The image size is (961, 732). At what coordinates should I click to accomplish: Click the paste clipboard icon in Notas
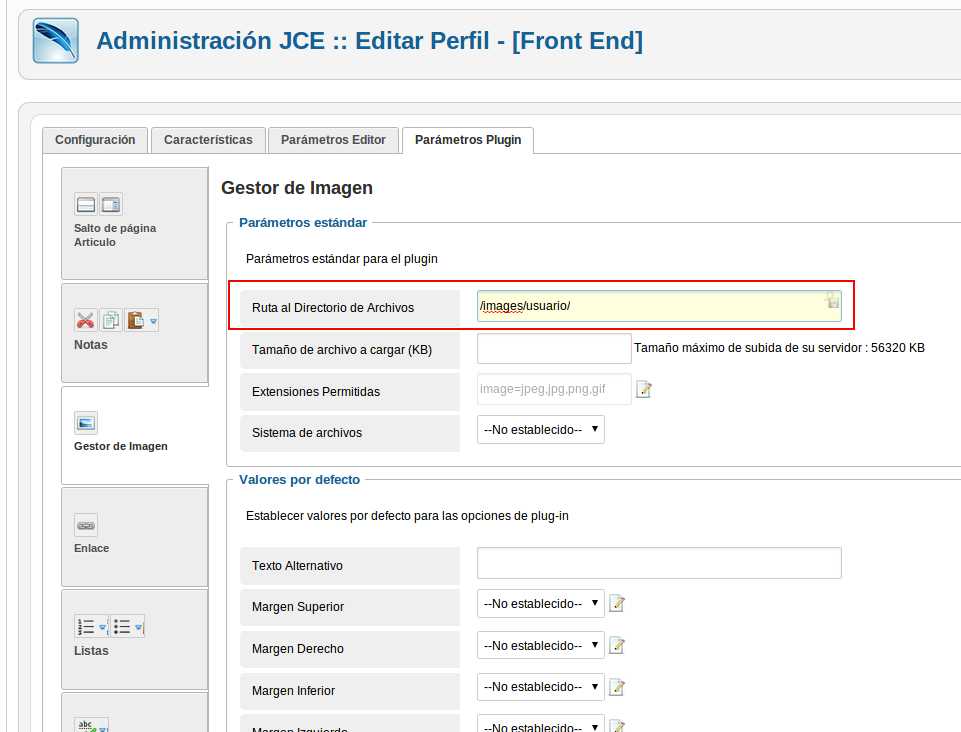click(x=136, y=320)
